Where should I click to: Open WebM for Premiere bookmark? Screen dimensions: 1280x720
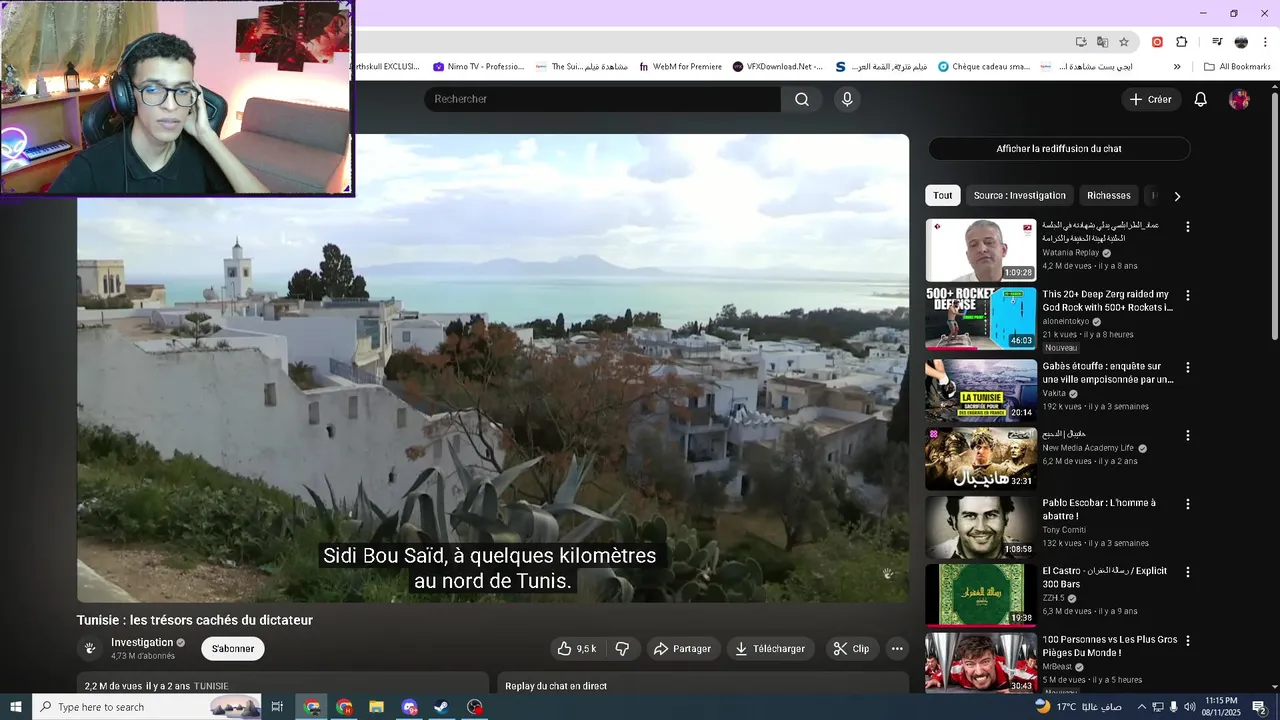[x=680, y=67]
